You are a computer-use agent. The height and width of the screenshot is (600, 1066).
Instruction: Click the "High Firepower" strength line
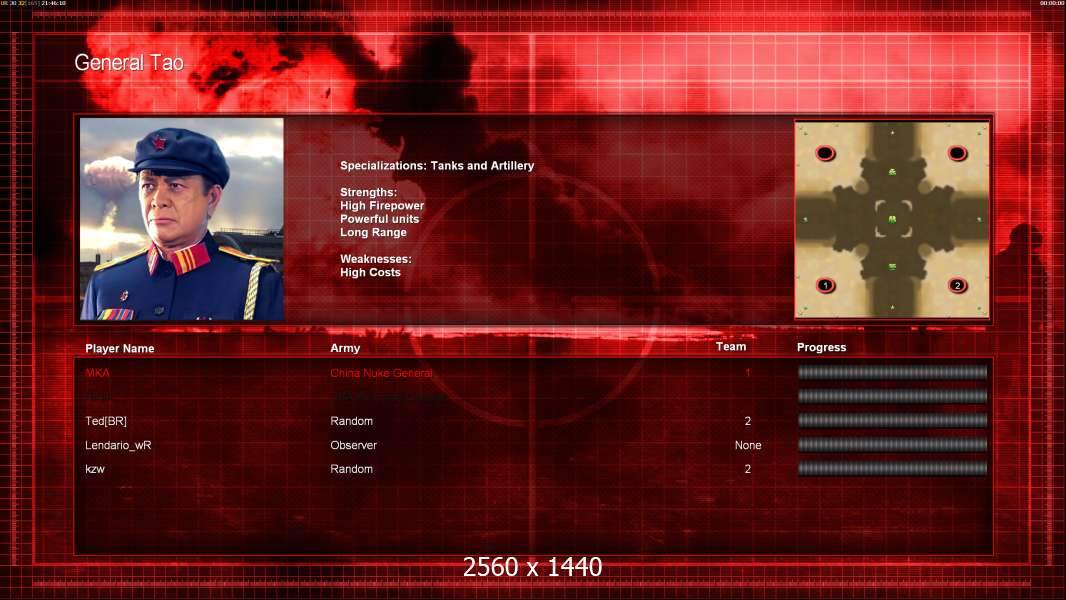click(x=382, y=206)
